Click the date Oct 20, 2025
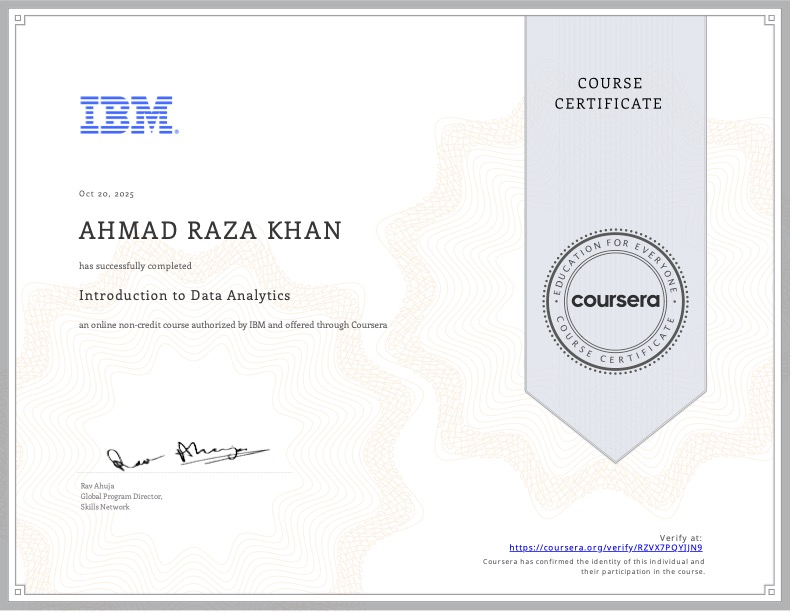 pyautogui.click(x=107, y=194)
